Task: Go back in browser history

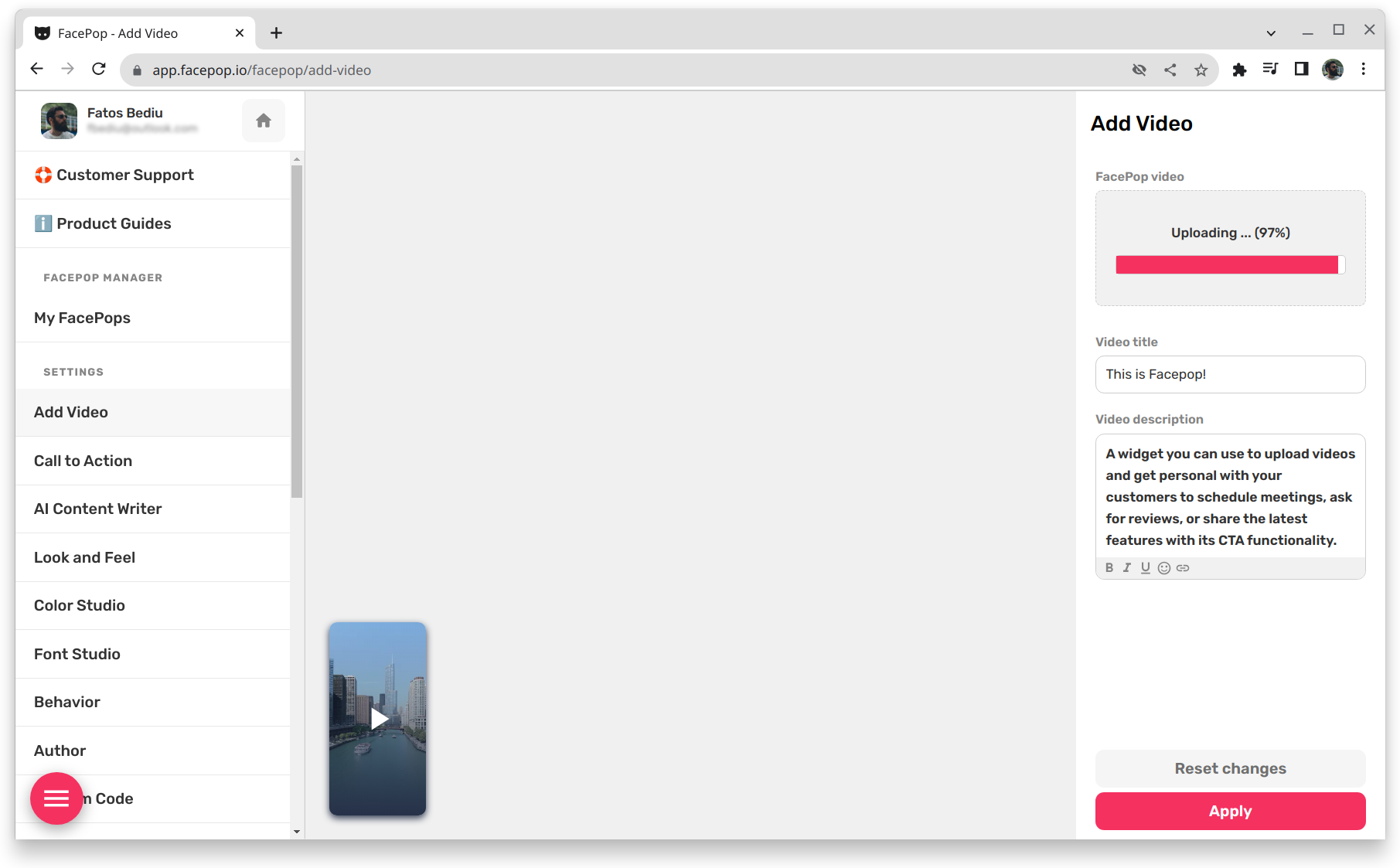Action: tap(36, 70)
